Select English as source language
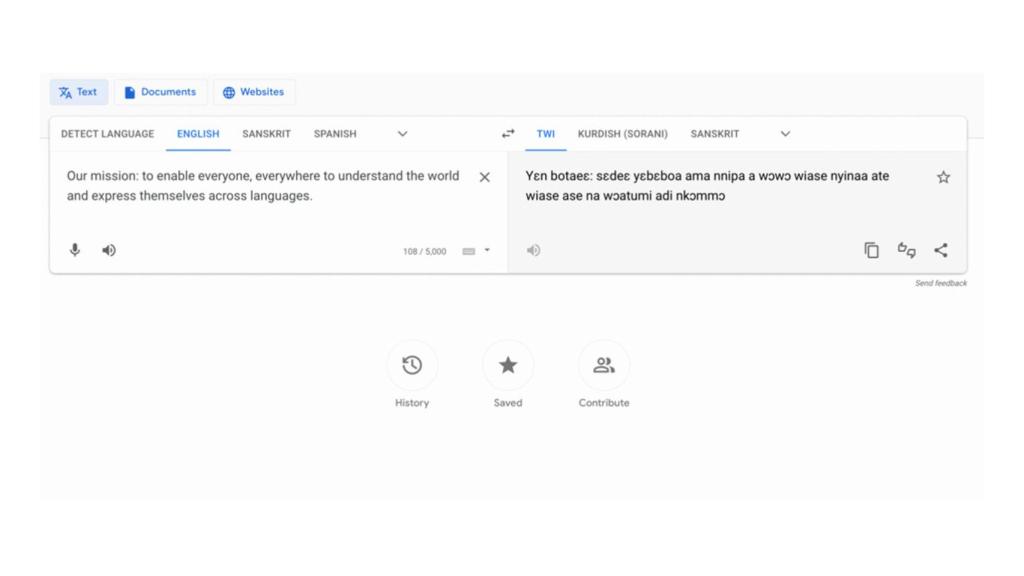This screenshot has width=1024, height=576. click(x=198, y=134)
